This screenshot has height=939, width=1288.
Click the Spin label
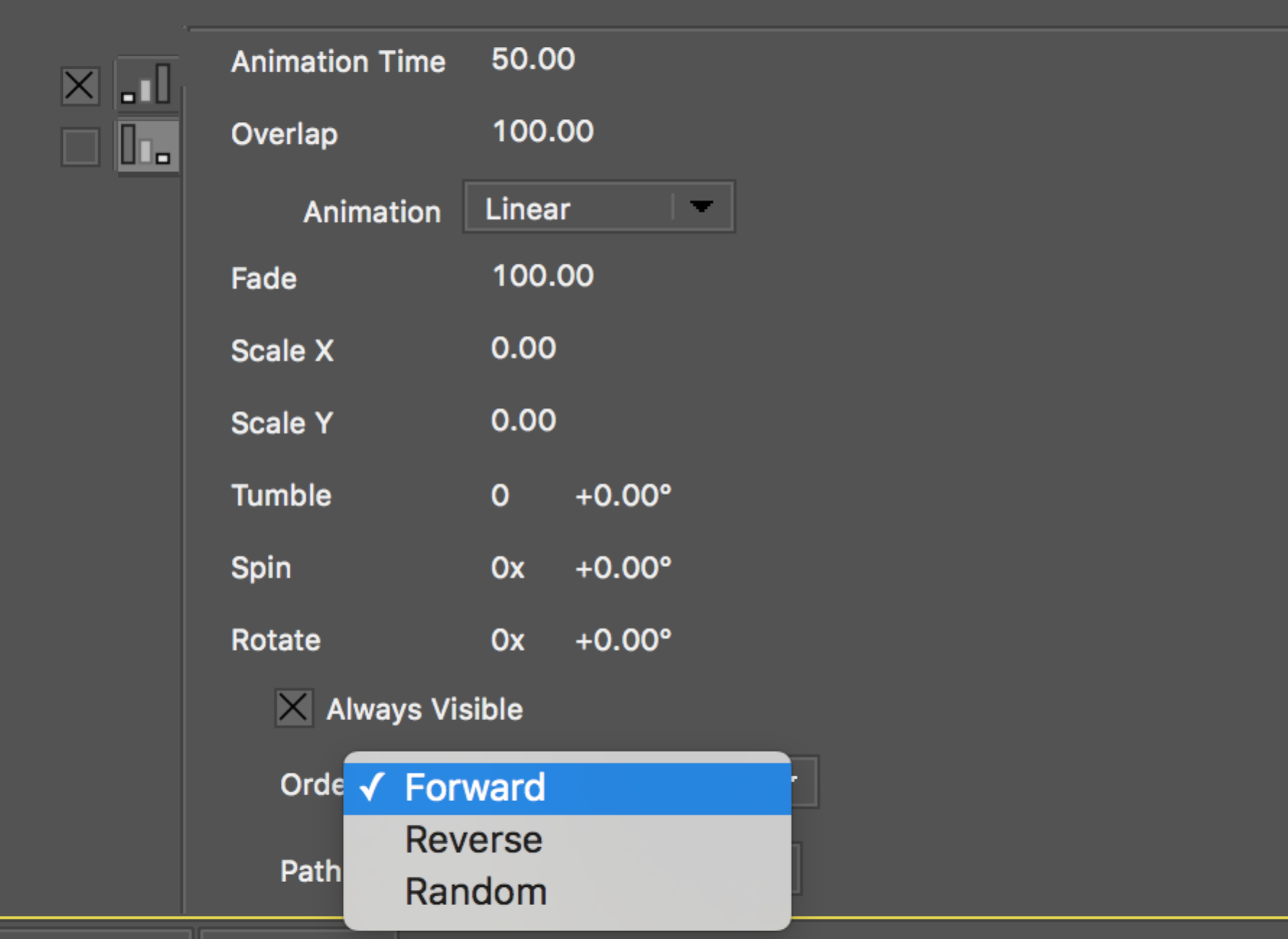pyautogui.click(x=261, y=568)
